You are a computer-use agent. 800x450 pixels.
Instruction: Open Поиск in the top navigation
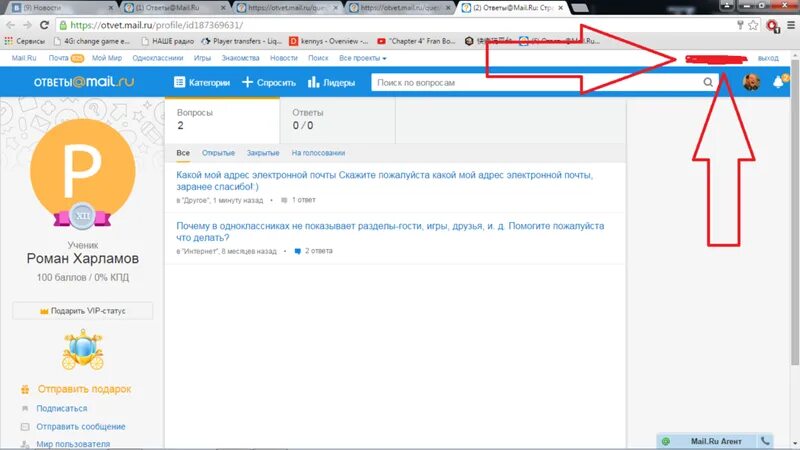pyautogui.click(x=318, y=58)
